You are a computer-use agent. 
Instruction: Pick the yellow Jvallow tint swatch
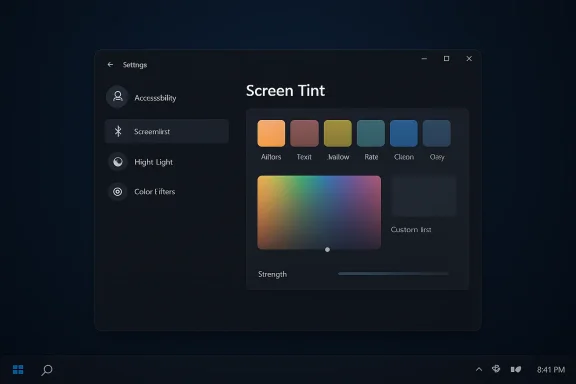[x=338, y=133]
